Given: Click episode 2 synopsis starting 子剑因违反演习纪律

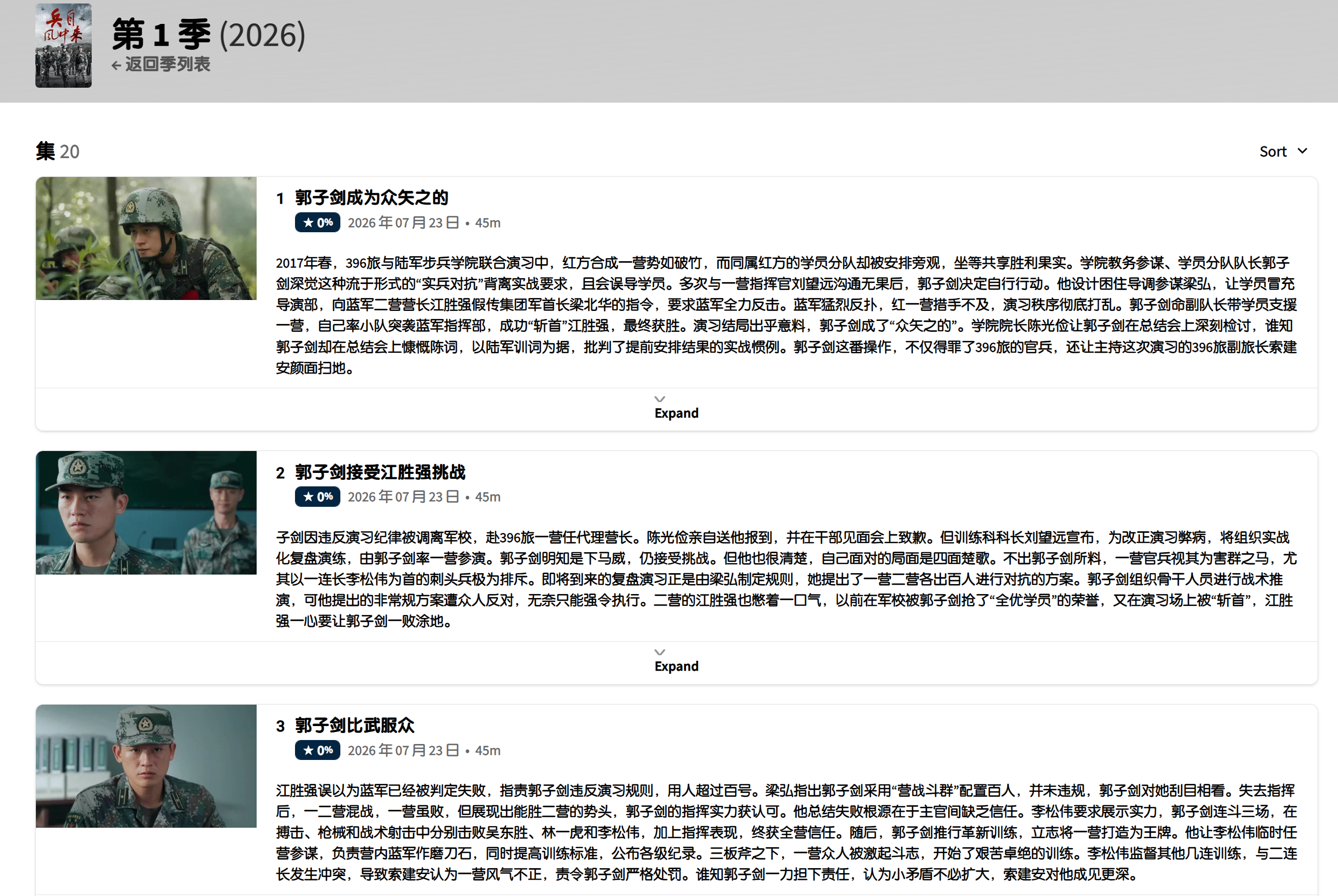Looking at the screenshot, I should [x=787, y=579].
